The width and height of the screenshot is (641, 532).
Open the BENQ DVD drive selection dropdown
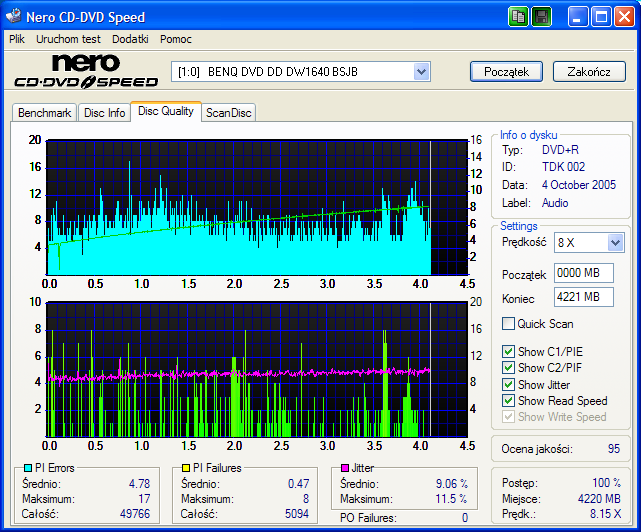tap(421, 72)
